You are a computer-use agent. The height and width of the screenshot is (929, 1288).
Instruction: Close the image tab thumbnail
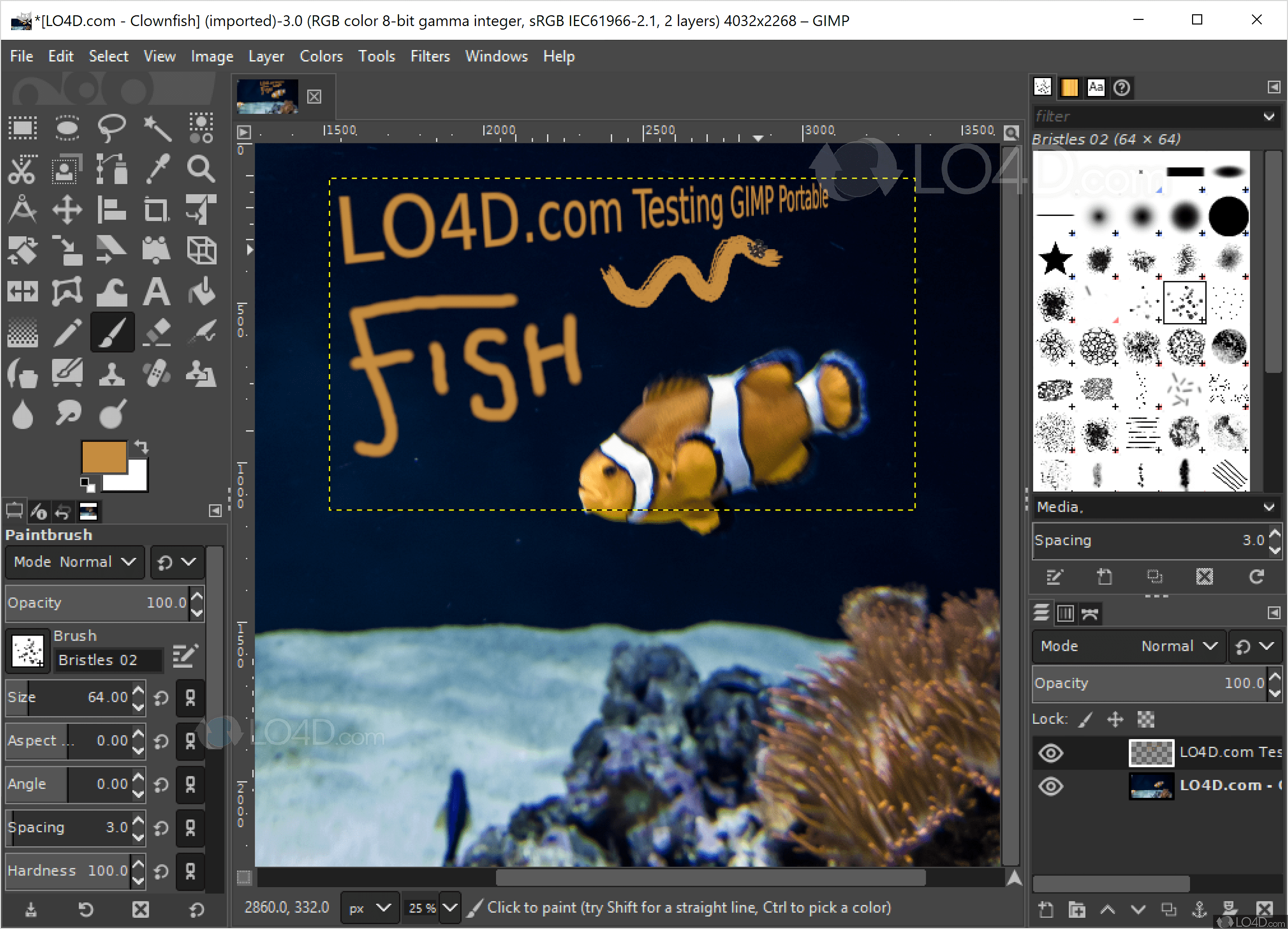click(314, 96)
